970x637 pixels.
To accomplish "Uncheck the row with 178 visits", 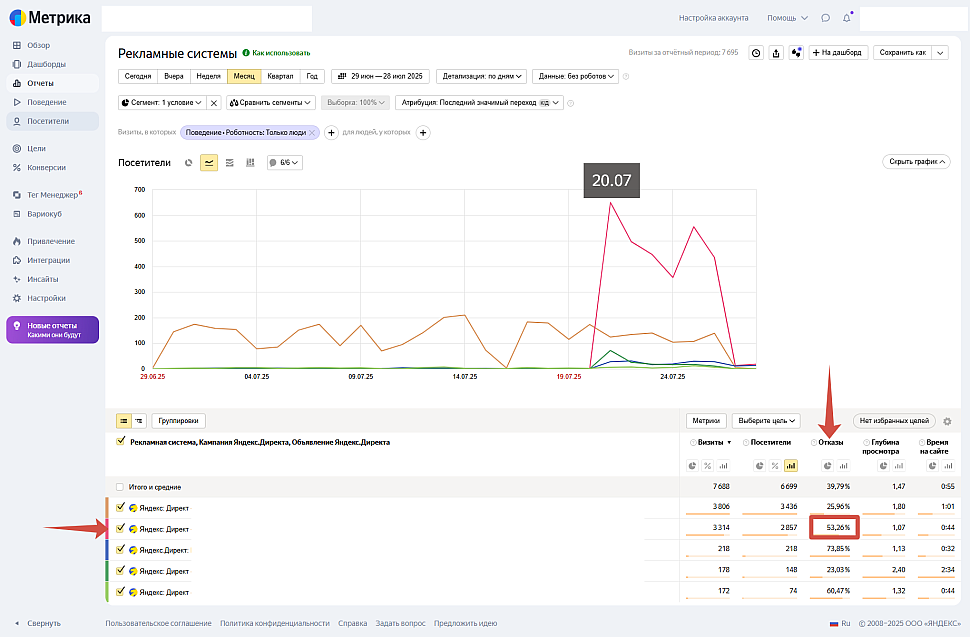I will [x=121, y=571].
